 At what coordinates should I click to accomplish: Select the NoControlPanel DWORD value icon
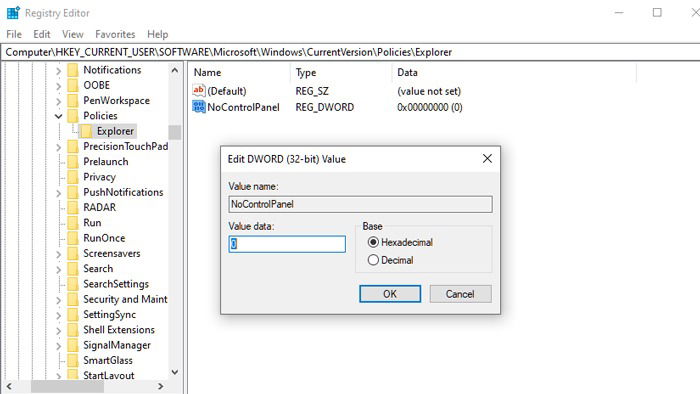(x=199, y=107)
